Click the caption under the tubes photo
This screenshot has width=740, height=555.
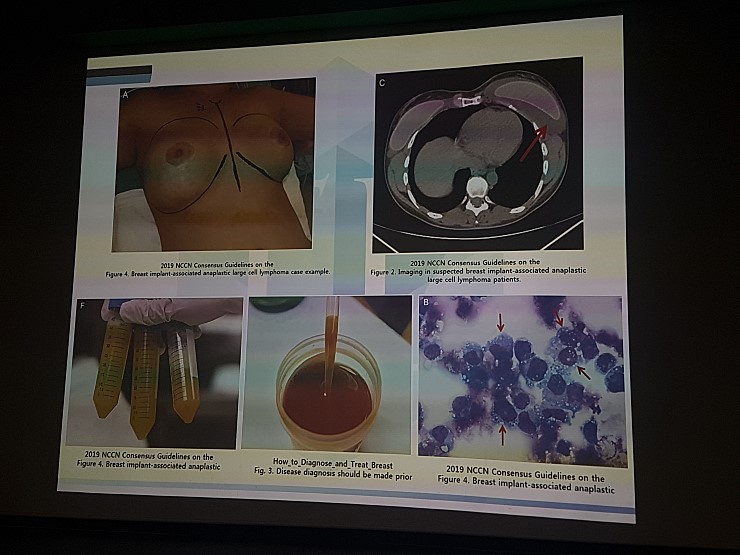pyautogui.click(x=150, y=461)
